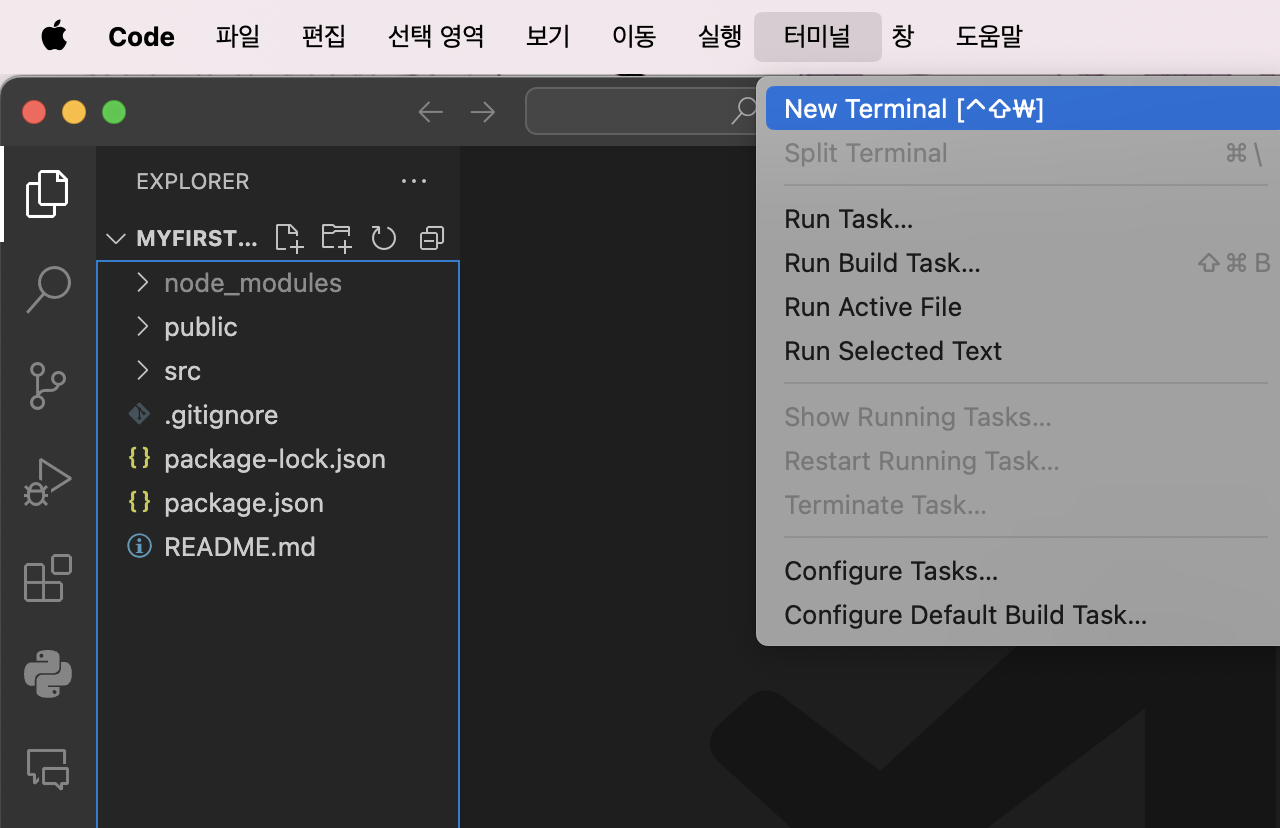Open Explorer Views and More Actions menu
Screen dimensions: 1280x828
coord(414,181)
